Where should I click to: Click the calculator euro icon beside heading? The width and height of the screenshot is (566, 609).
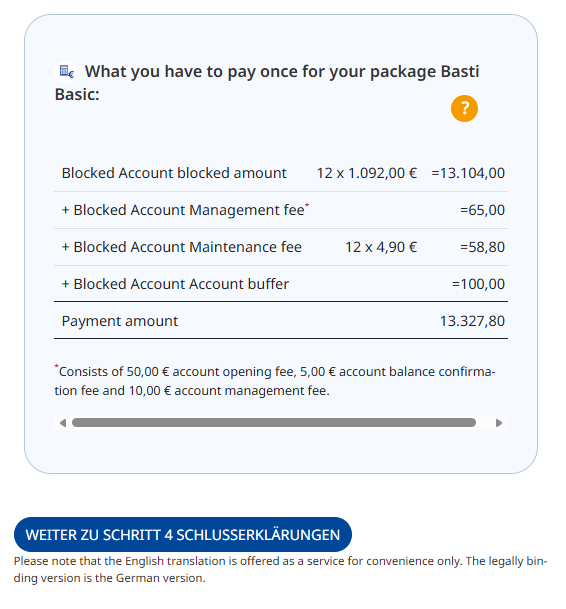[66, 71]
